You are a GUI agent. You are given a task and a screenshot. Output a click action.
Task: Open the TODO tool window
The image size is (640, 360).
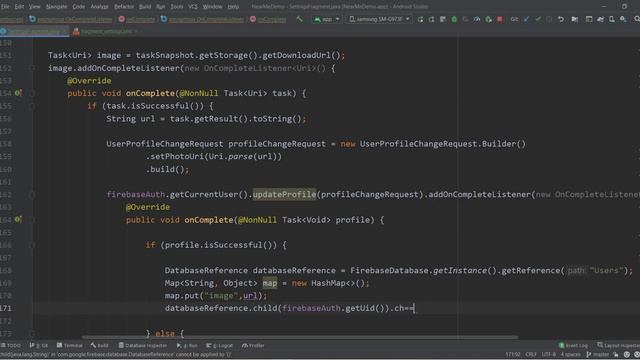pyautogui.click(x=11, y=346)
